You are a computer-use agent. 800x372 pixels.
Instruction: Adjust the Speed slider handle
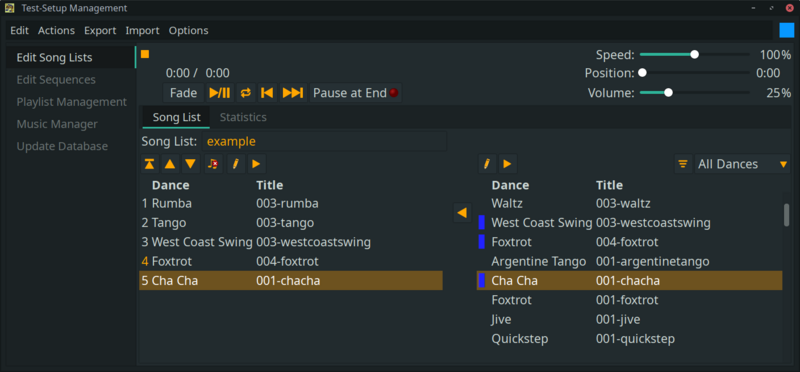click(x=694, y=55)
